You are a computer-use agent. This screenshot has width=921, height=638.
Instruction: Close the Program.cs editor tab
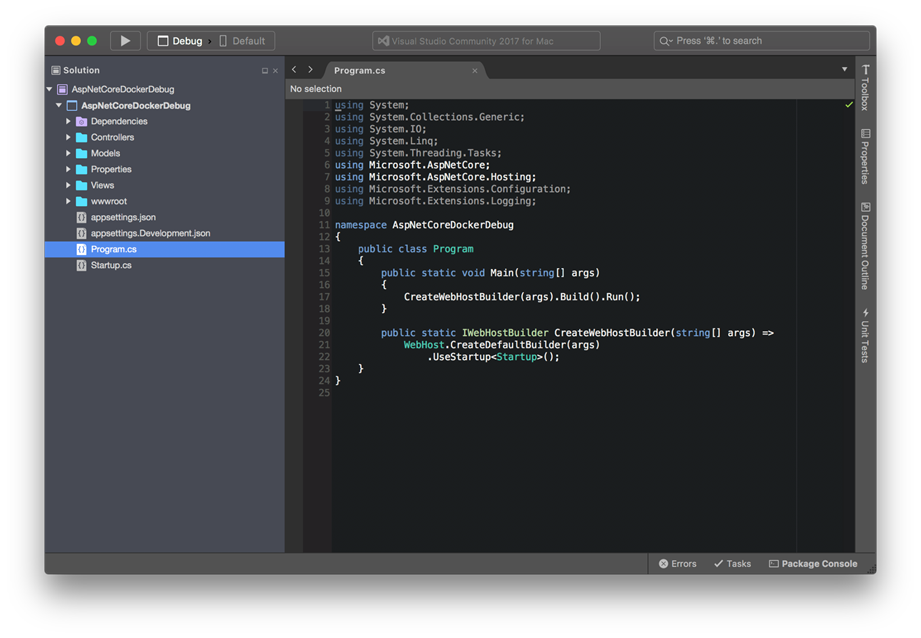475,71
